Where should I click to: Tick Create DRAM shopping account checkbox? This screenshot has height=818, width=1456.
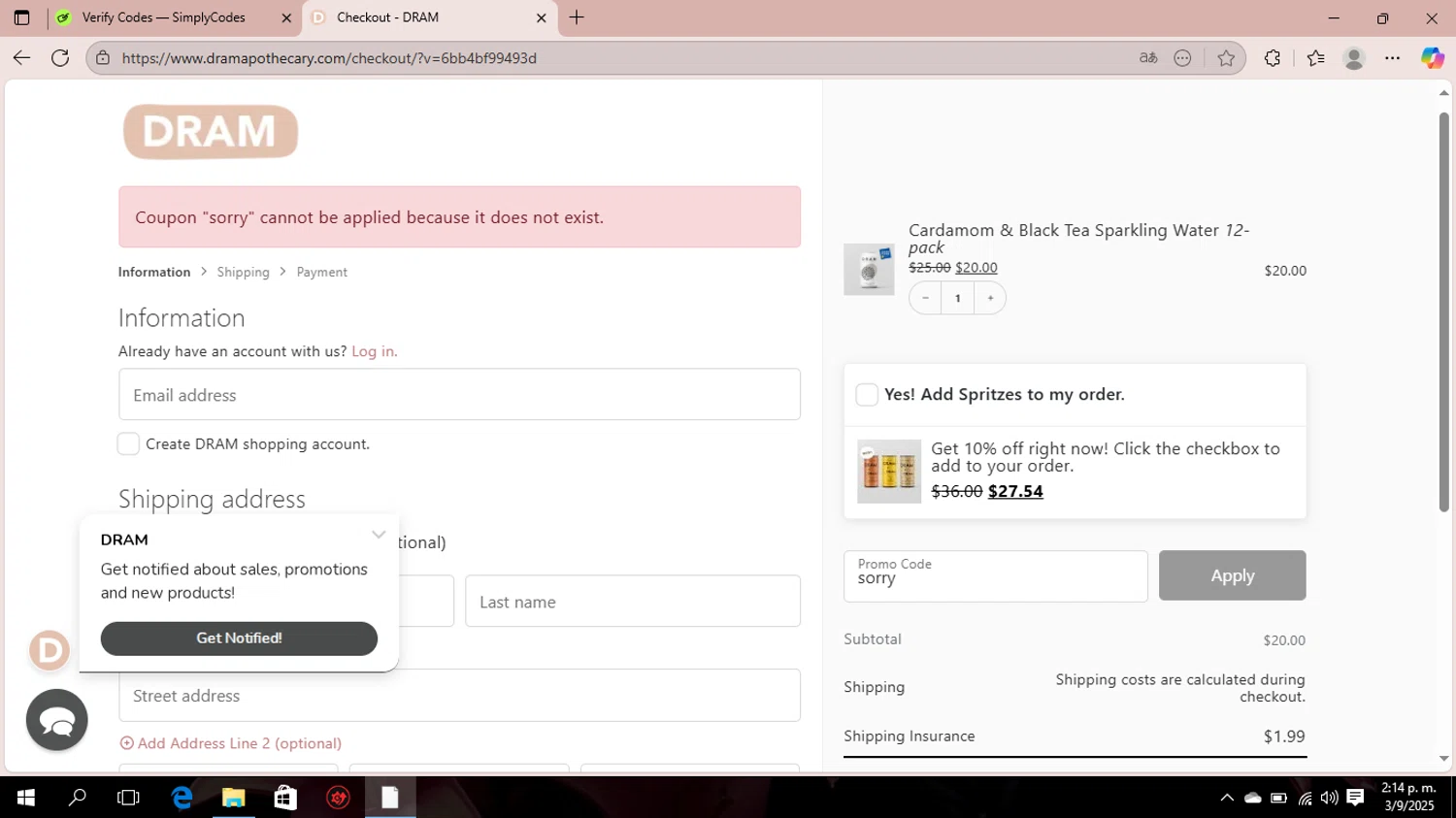128,443
